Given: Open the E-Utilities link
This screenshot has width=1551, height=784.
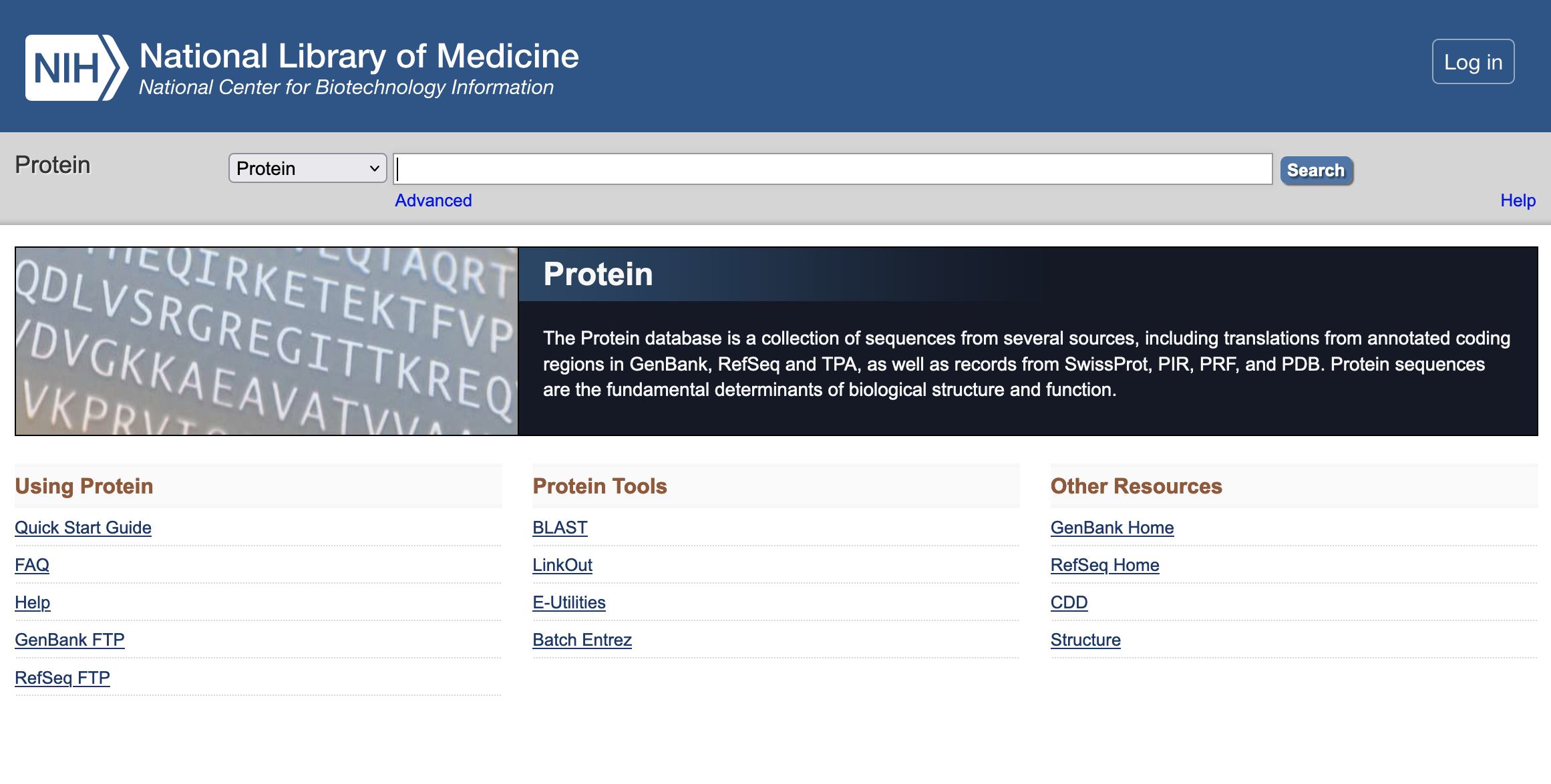Looking at the screenshot, I should [568, 602].
